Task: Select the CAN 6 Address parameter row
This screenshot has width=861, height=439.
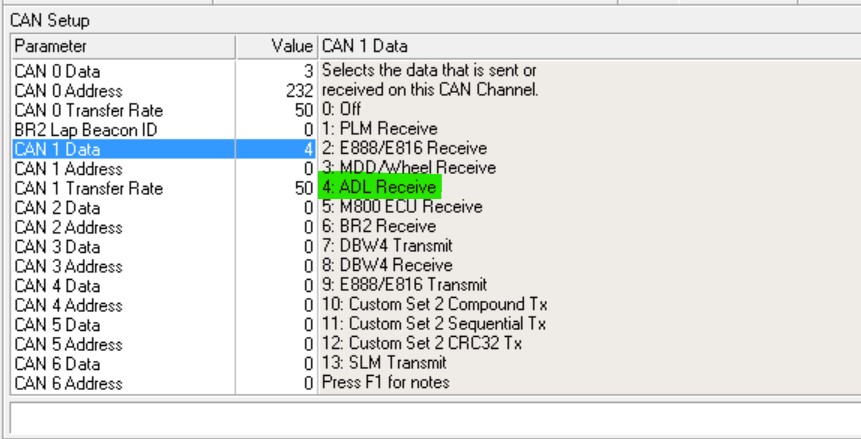Action: (x=164, y=384)
